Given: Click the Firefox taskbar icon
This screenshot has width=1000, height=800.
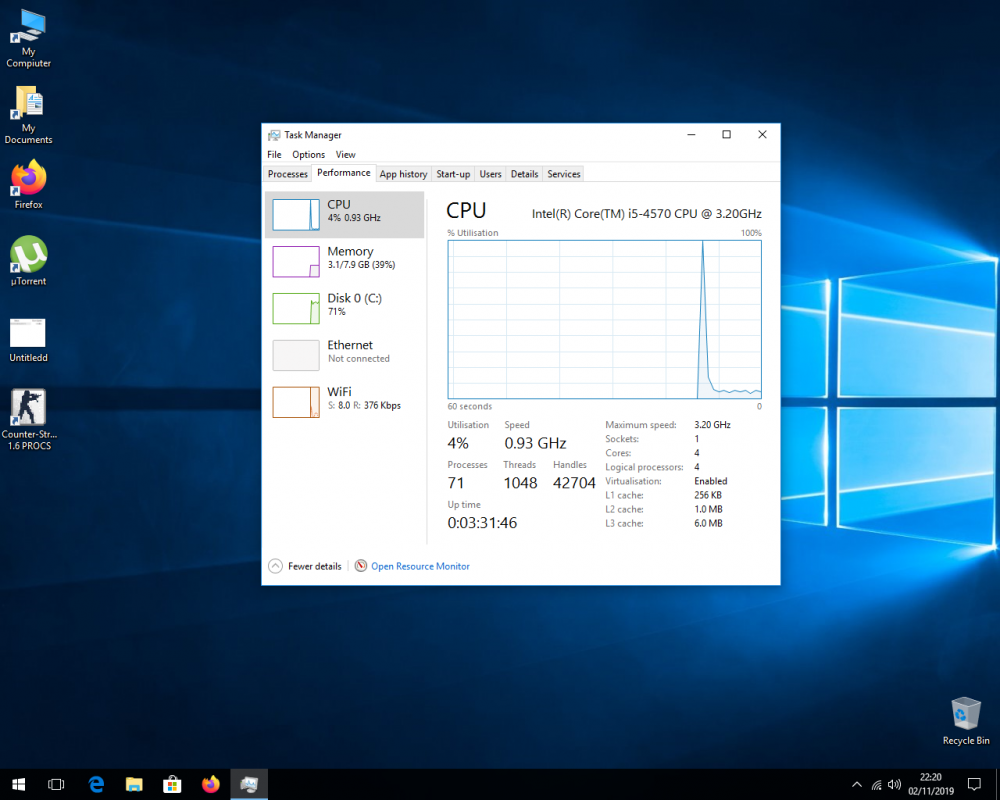Looking at the screenshot, I should coord(210,784).
